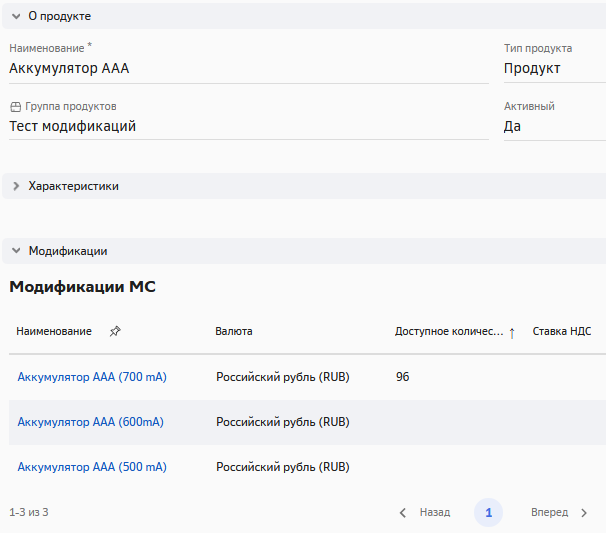
Task: Open Аккумулятор ААА (600mA) modification
Action: [x=90, y=422]
